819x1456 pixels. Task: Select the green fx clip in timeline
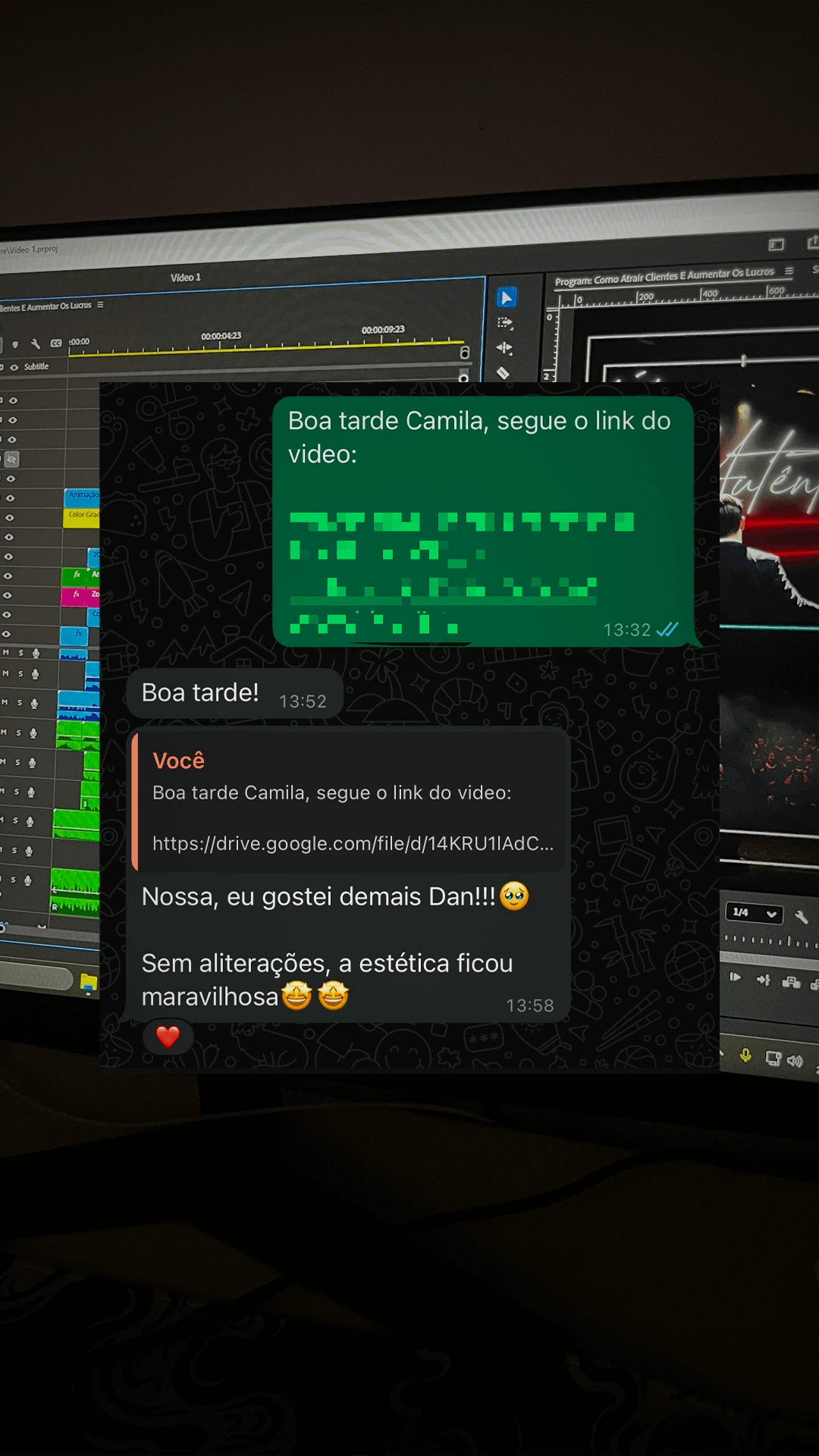[x=75, y=576]
